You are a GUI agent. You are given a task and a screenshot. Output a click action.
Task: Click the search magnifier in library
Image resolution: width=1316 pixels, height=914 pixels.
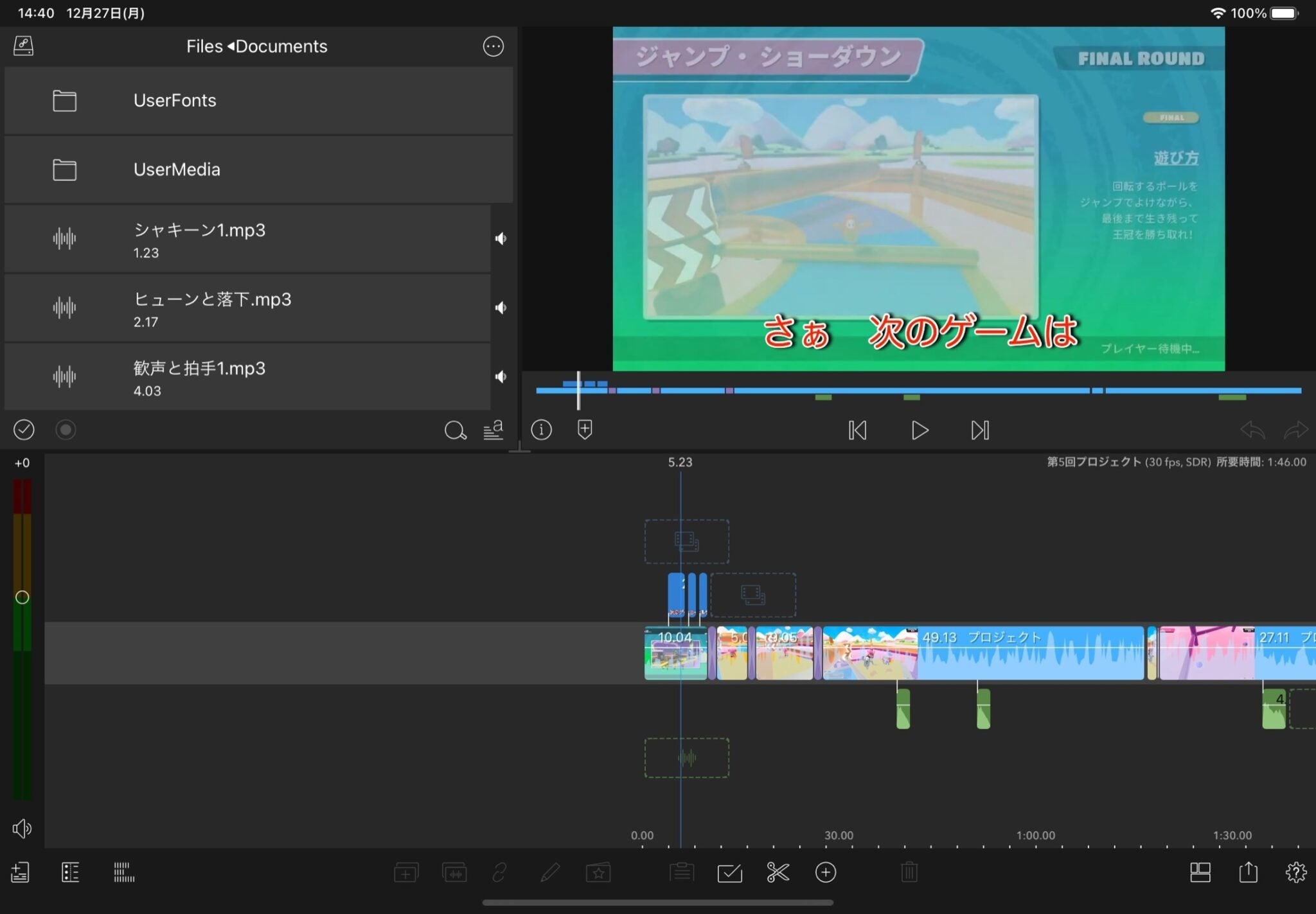coord(455,430)
